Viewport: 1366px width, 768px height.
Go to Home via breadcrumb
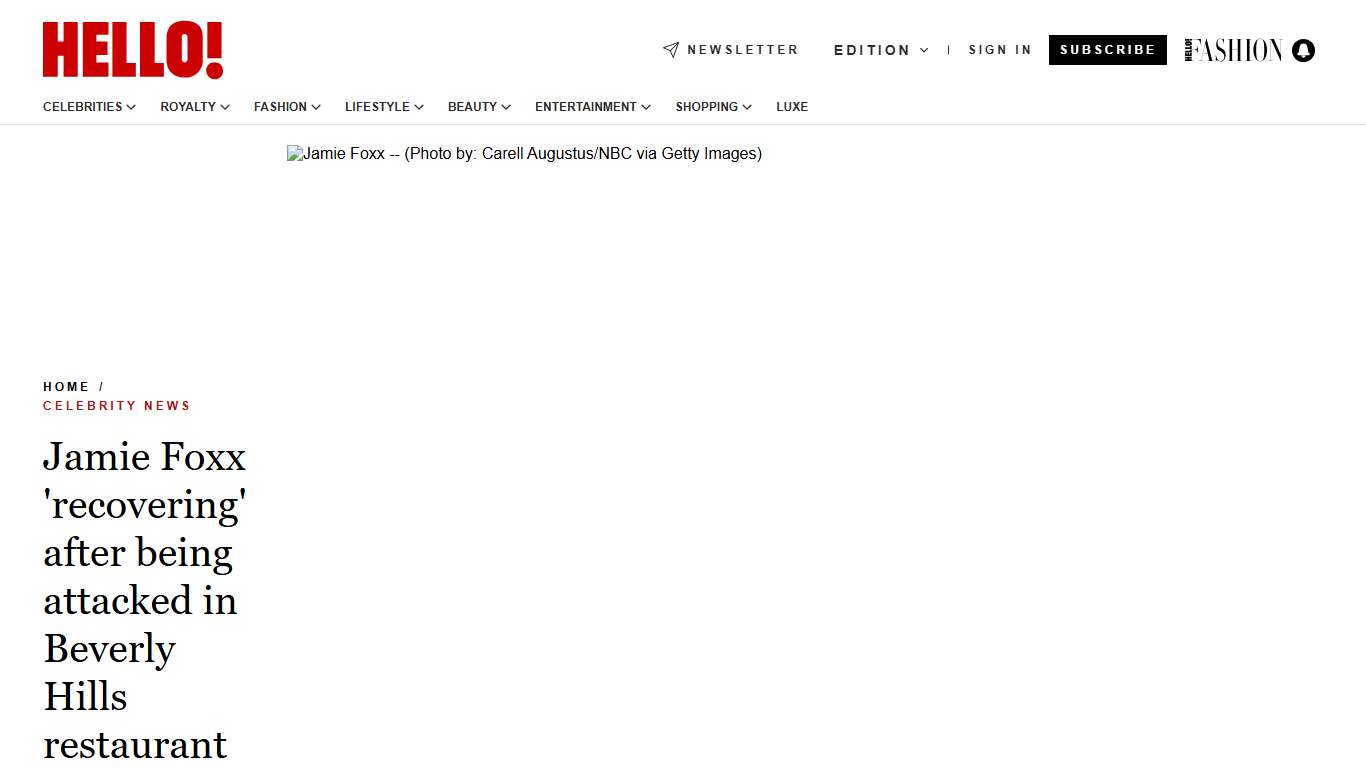66,387
